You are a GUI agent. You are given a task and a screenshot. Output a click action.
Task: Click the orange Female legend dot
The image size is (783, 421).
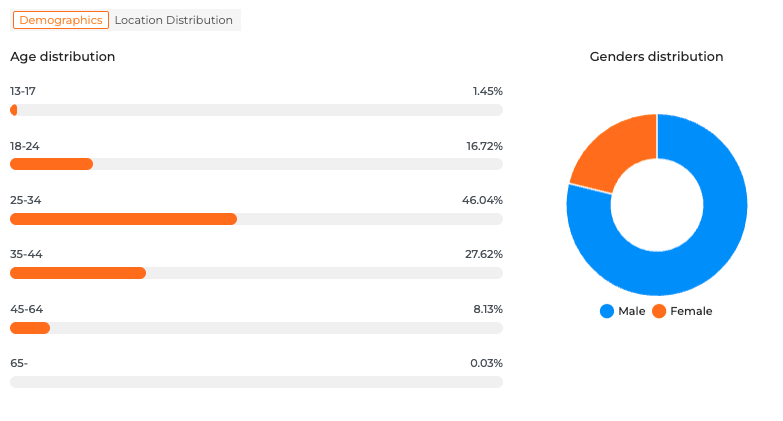pos(659,311)
